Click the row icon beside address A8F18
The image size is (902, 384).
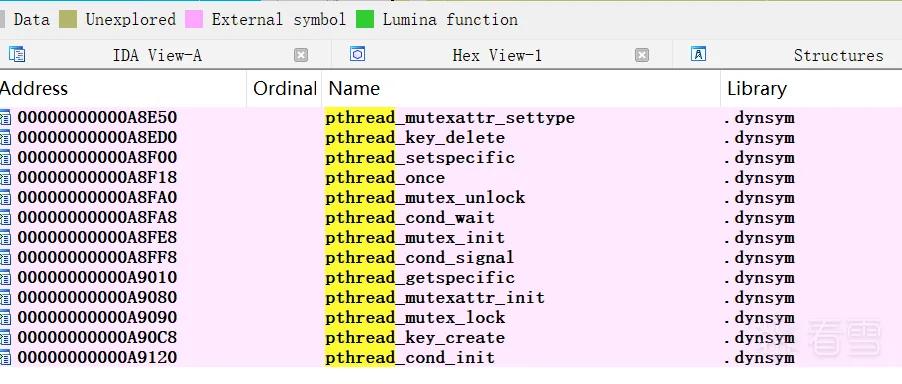point(5,178)
